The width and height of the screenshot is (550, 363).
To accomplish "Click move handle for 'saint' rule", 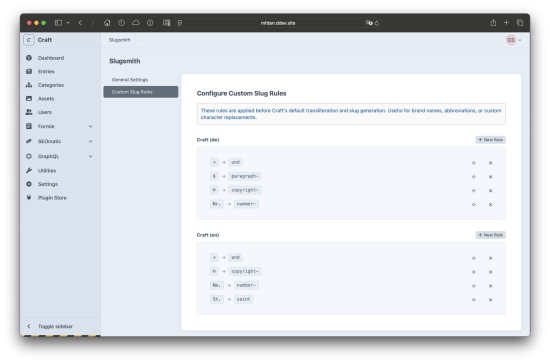I will click(474, 300).
